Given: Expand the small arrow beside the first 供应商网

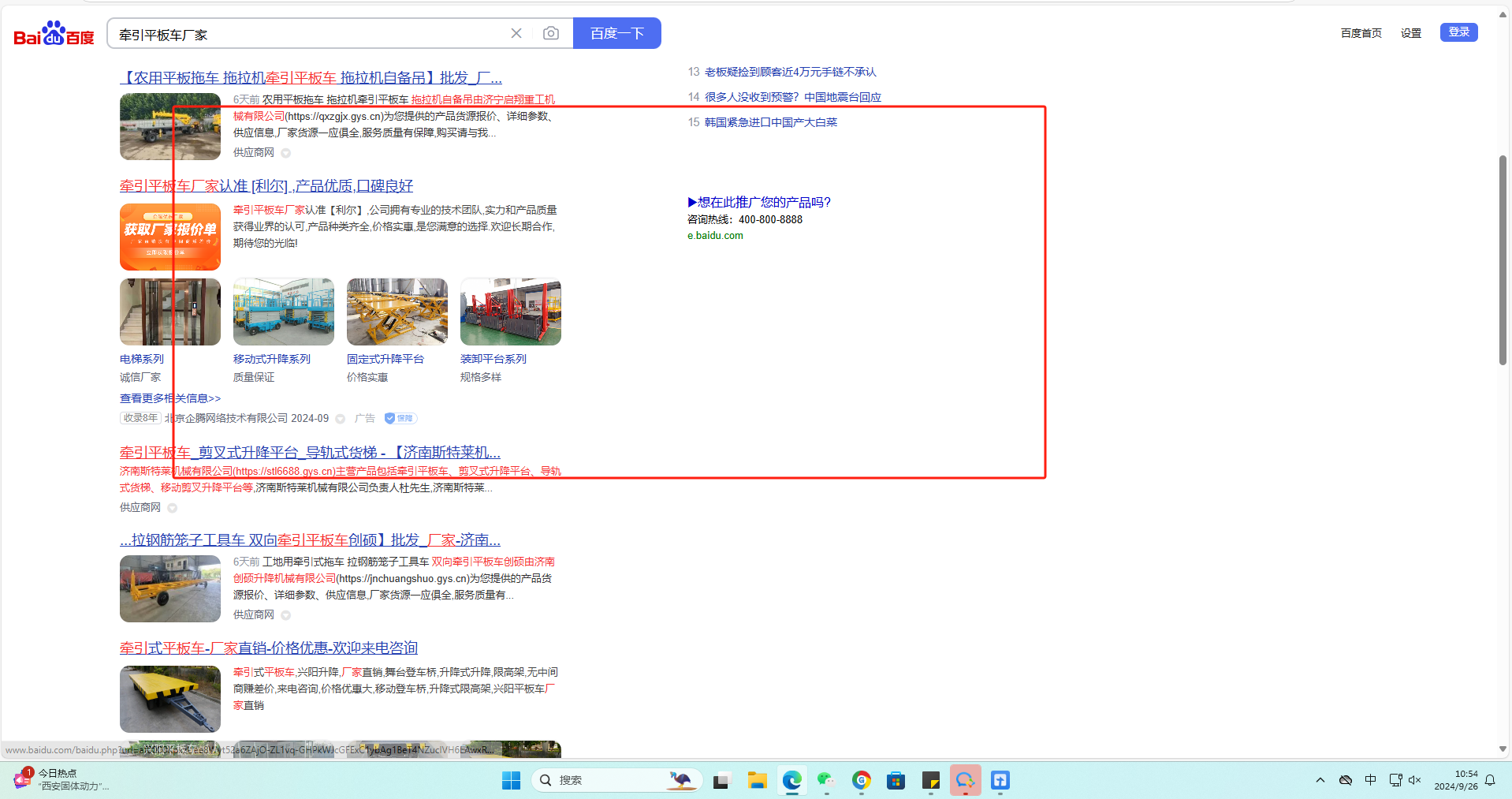Looking at the screenshot, I should (286, 153).
